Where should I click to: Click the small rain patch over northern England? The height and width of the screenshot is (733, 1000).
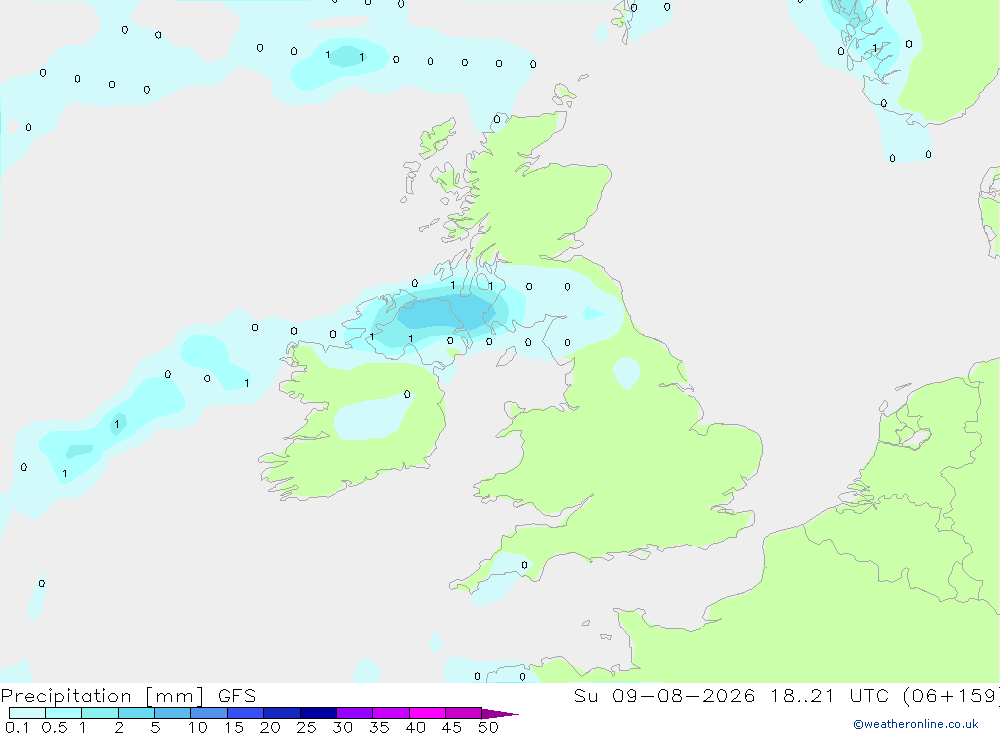(x=627, y=373)
